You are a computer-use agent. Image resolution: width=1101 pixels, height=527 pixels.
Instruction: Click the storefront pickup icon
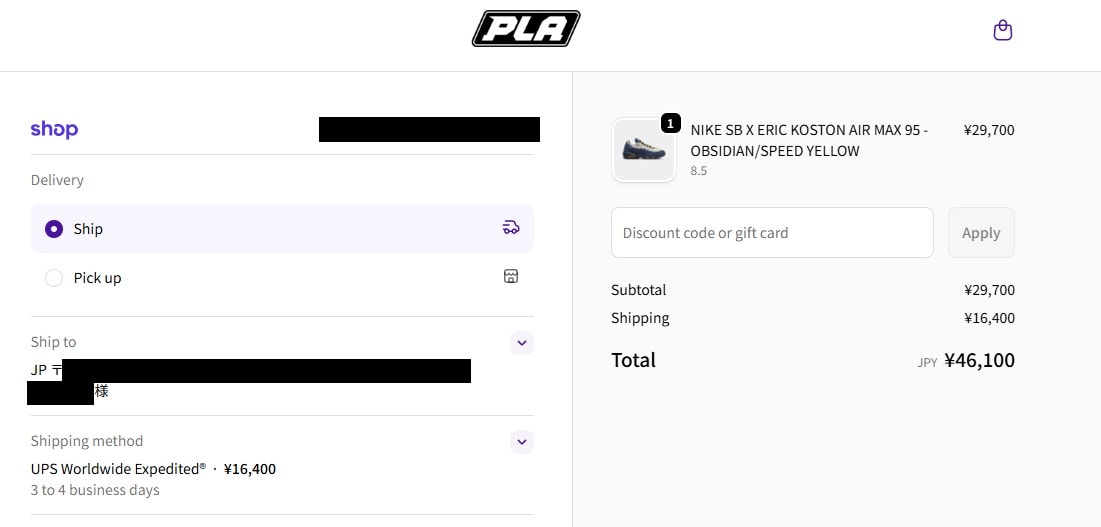[511, 276]
